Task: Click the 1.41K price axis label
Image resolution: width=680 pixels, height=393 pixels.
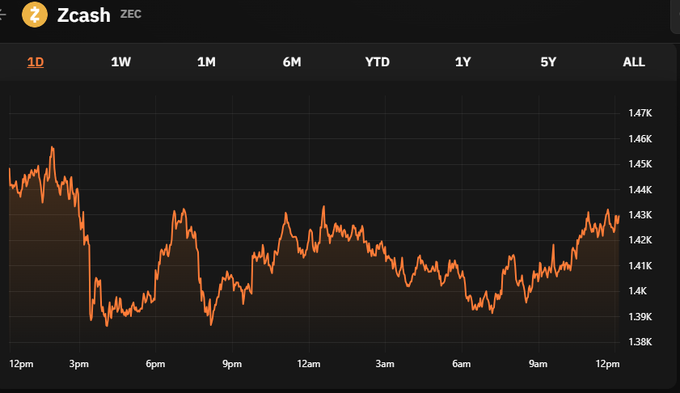Action: click(640, 265)
